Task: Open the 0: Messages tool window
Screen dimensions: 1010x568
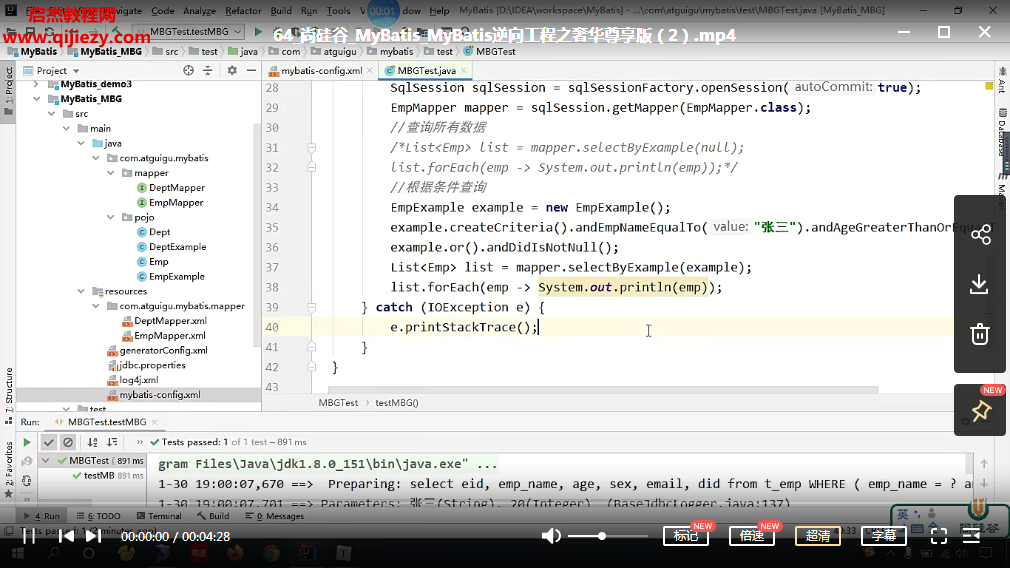Action: tap(274, 516)
